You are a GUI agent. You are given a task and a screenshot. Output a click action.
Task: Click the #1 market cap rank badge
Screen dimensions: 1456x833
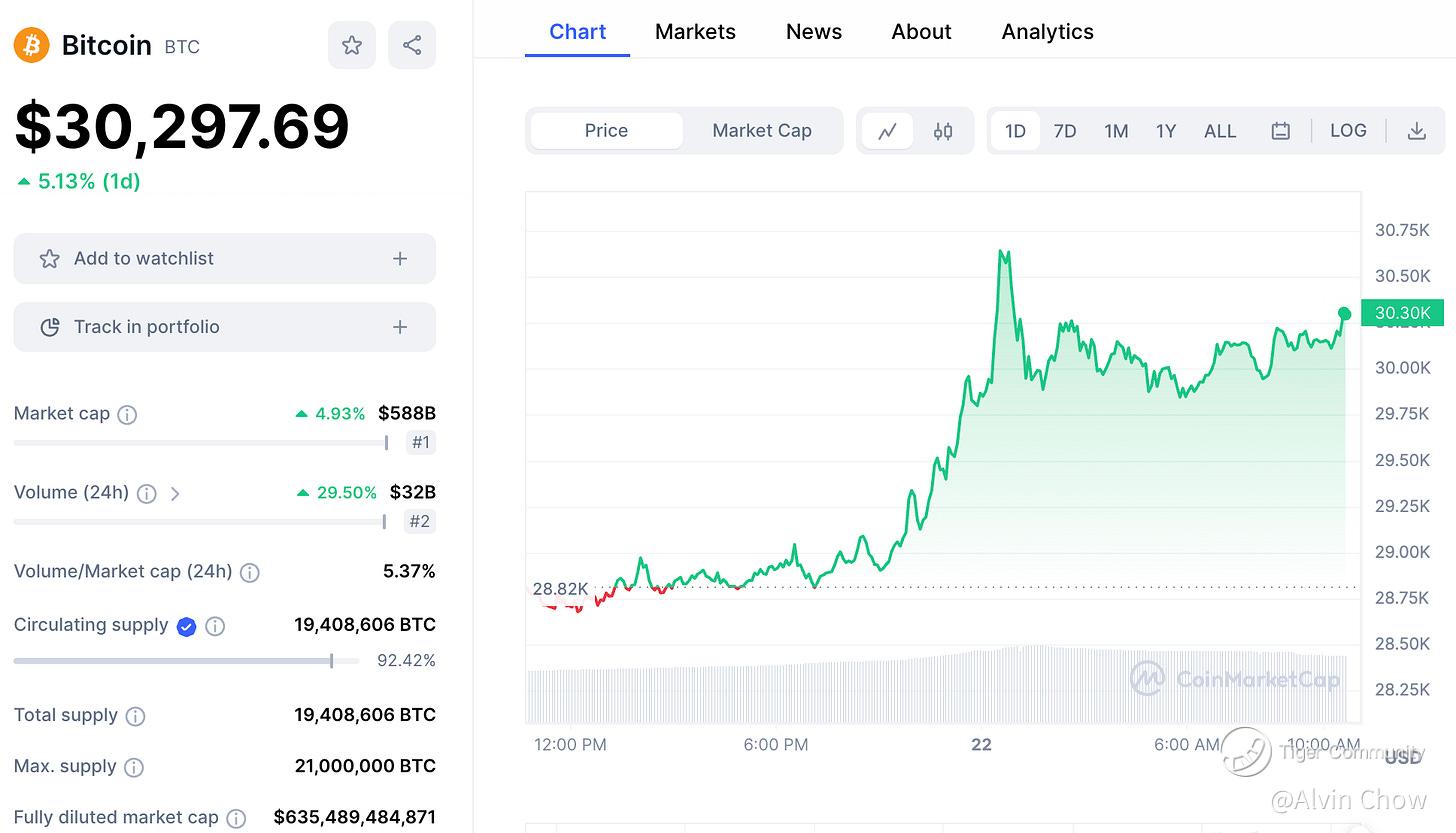421,442
